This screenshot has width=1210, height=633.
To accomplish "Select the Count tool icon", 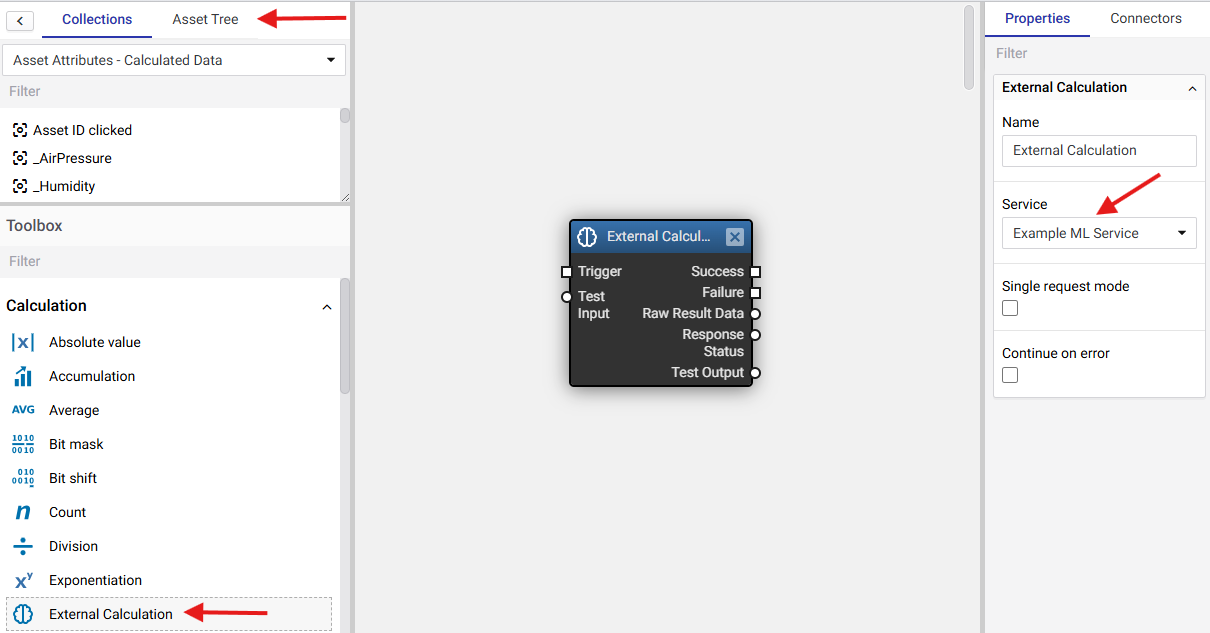I will (23, 512).
